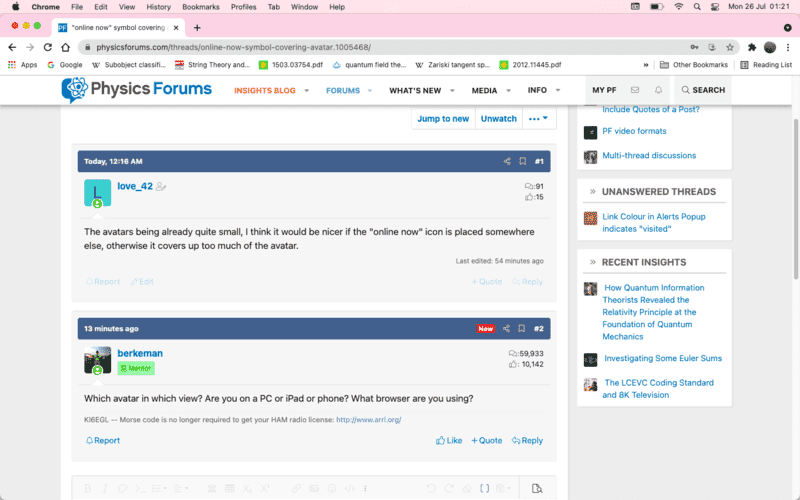Open the editor preview icon
Viewport: 800px width, 500px height.
click(536, 488)
